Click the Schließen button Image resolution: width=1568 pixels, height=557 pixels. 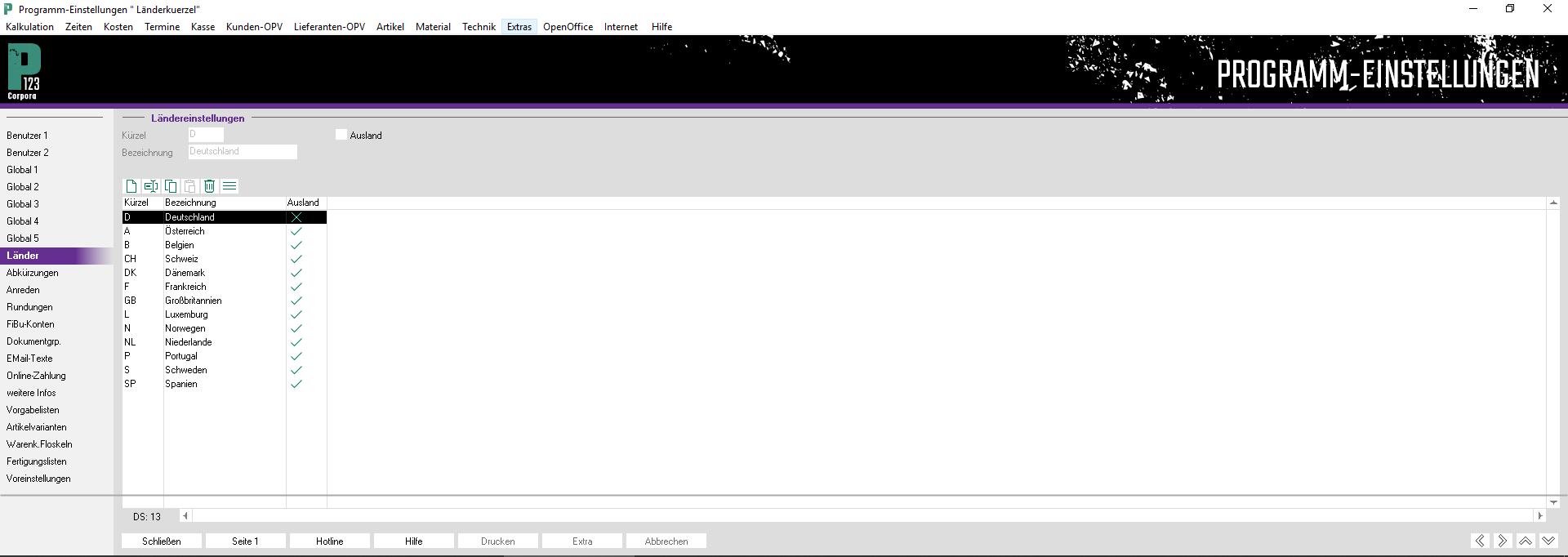[162, 541]
